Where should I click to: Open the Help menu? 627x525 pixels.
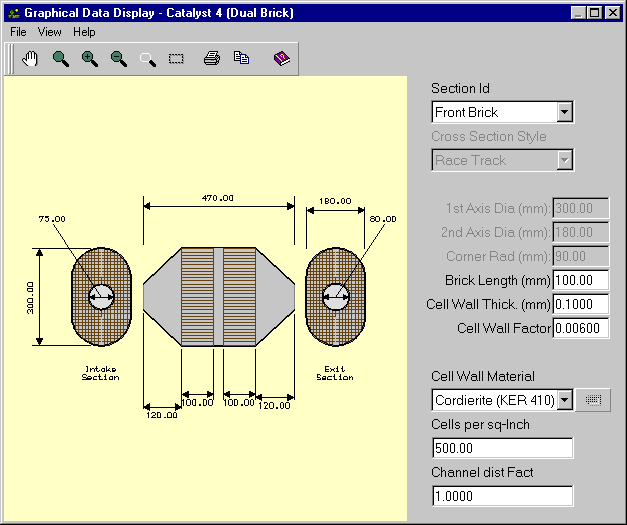(x=84, y=32)
